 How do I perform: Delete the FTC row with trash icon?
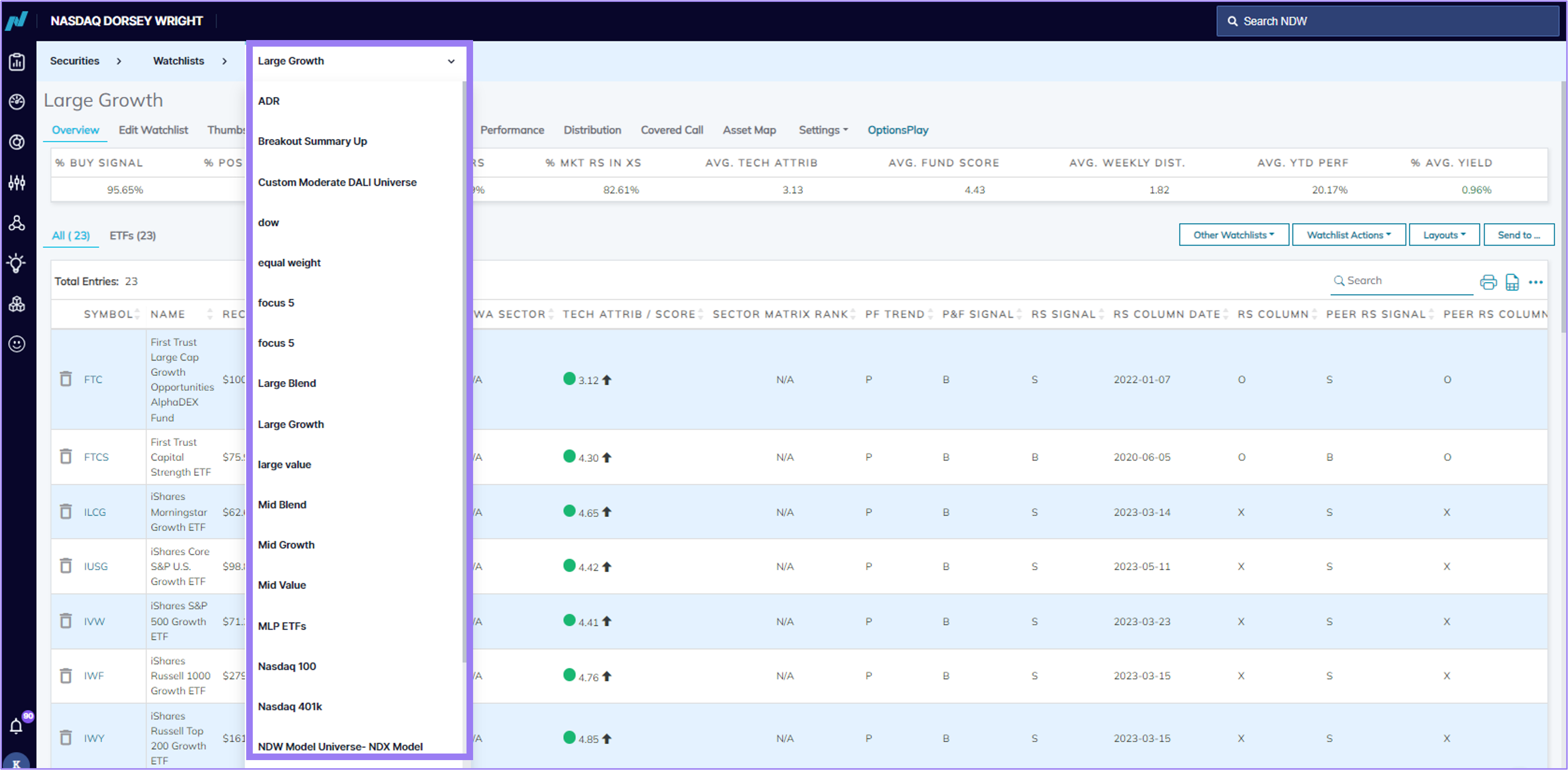[x=66, y=379]
